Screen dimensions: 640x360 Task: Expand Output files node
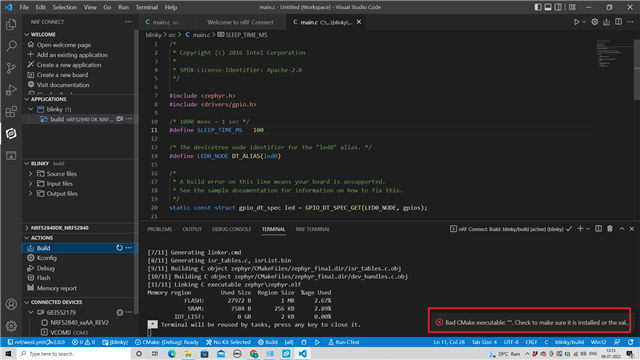coord(31,193)
